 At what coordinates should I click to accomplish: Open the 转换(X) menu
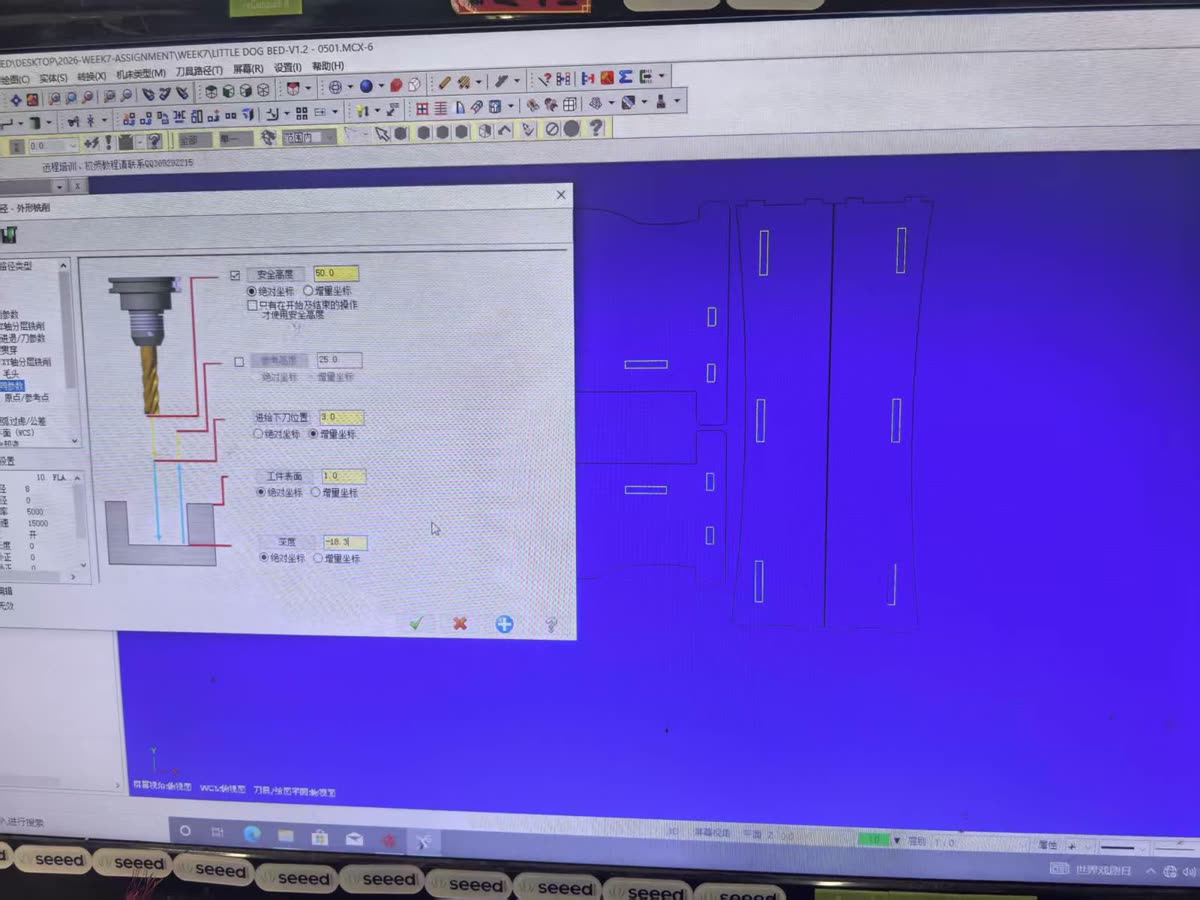coord(92,76)
